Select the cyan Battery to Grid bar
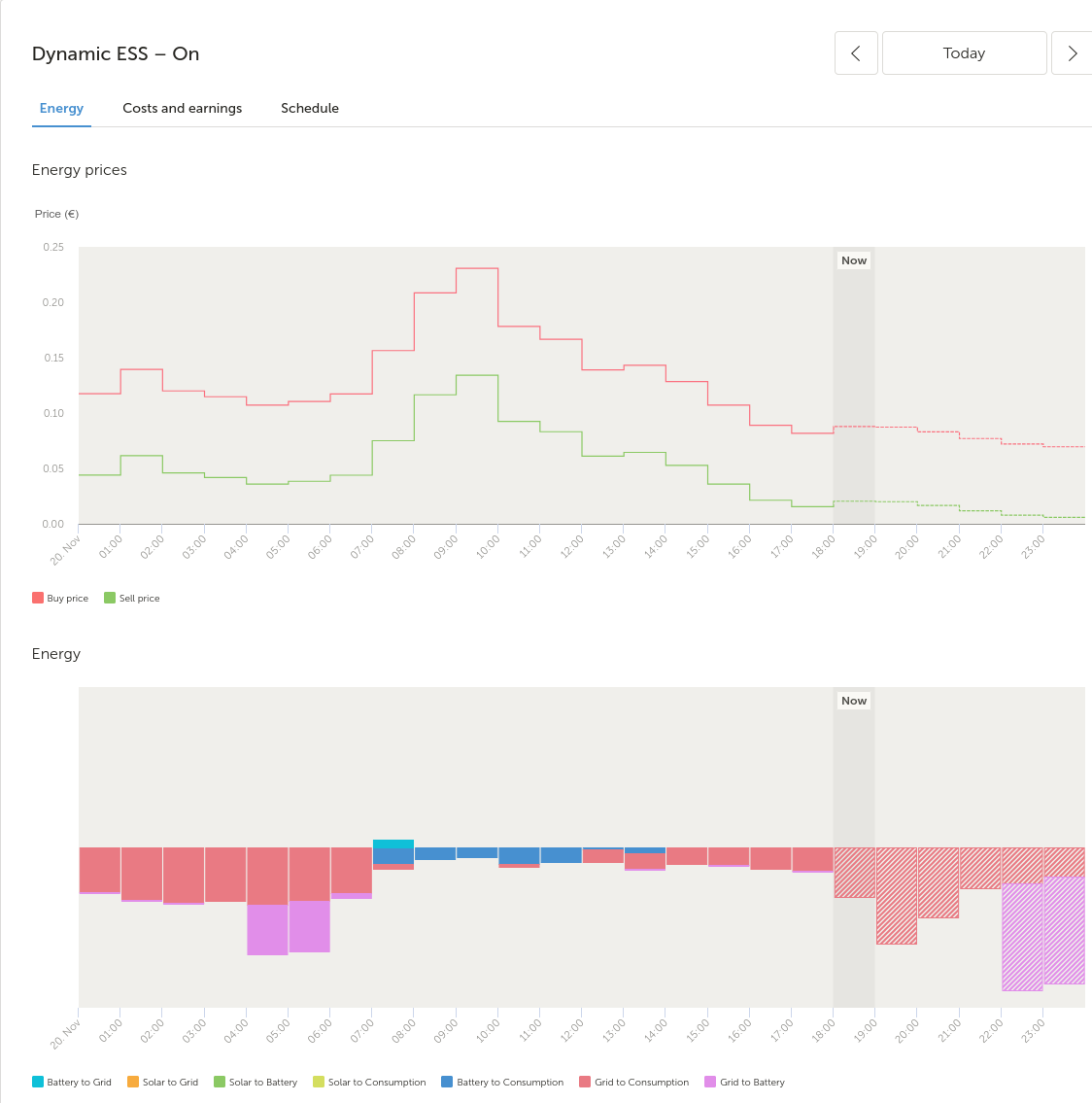Image resolution: width=1092 pixels, height=1103 pixels. pos(393,844)
